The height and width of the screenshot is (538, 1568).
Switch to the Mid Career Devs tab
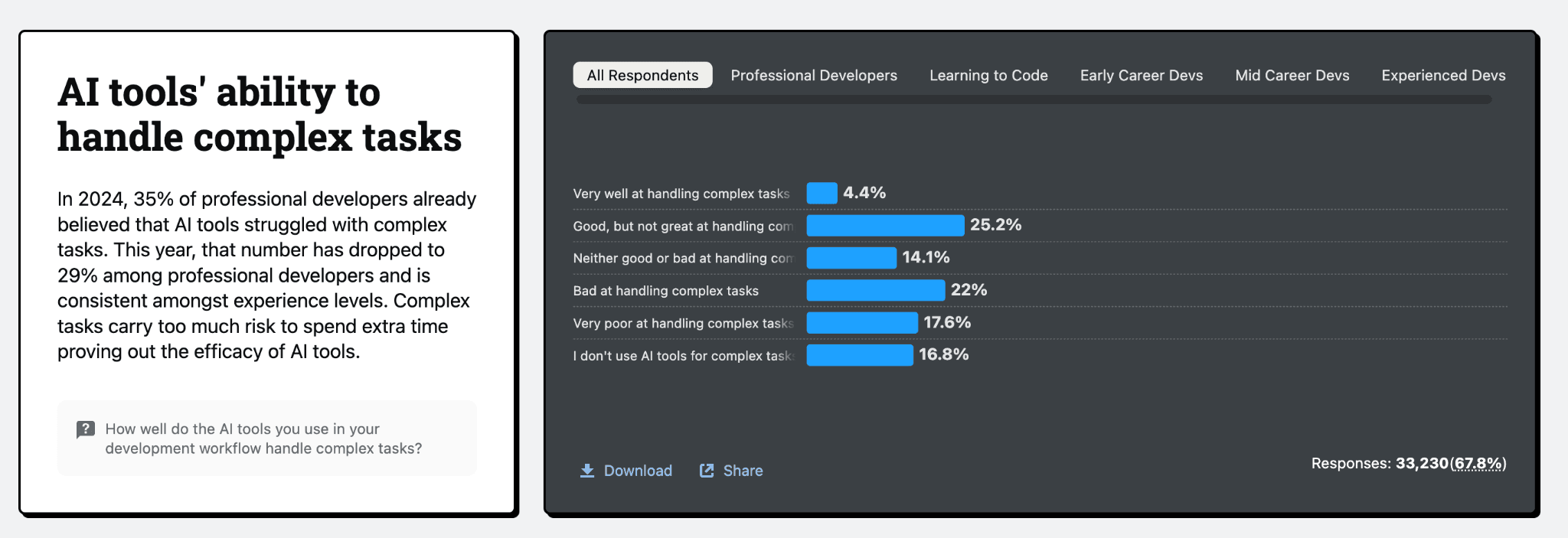(x=1292, y=75)
